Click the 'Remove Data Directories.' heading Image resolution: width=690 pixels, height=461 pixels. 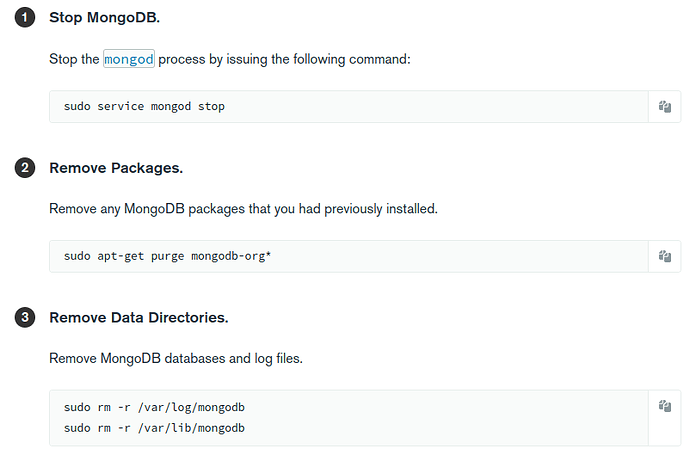[x=139, y=318]
